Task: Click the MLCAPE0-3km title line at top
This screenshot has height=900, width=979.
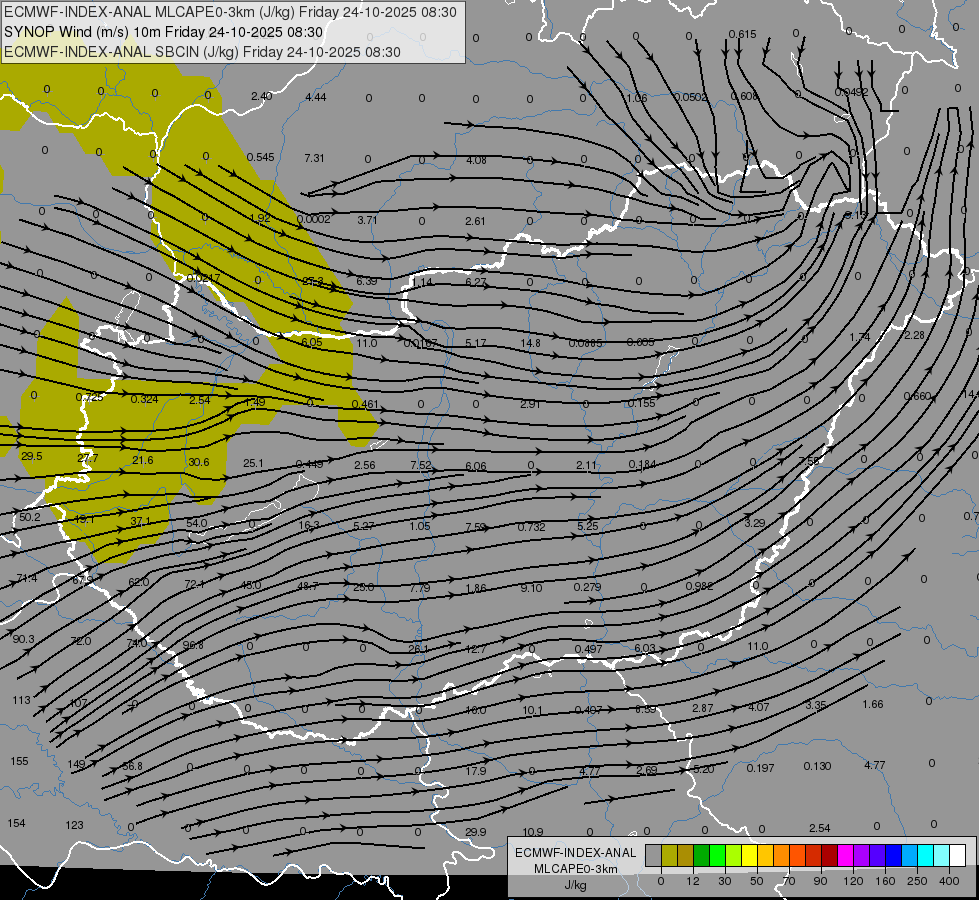Action: point(230,12)
